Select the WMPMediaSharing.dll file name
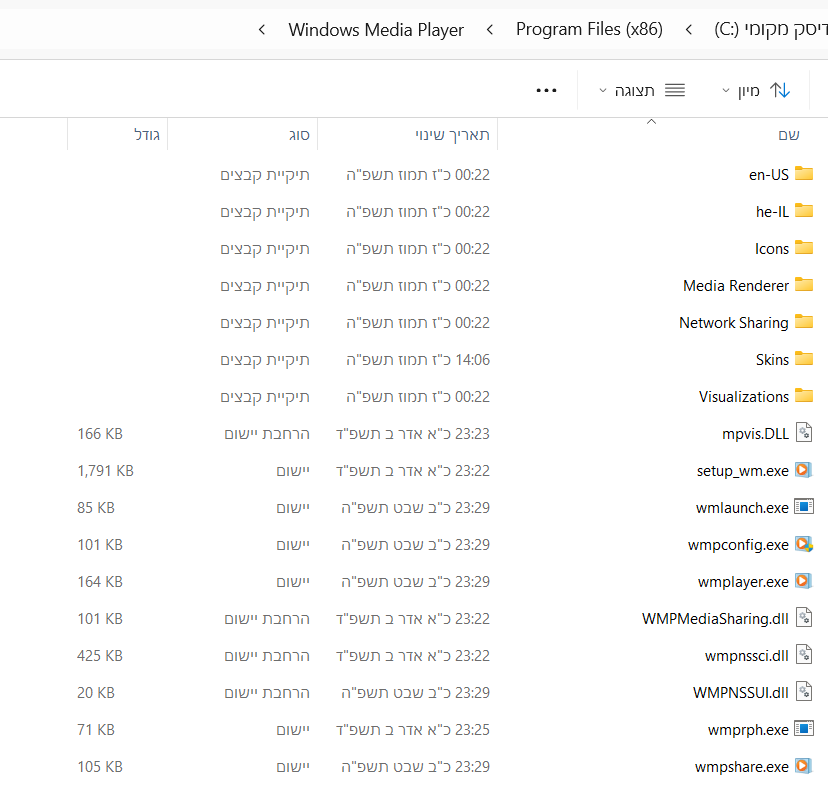 point(715,618)
